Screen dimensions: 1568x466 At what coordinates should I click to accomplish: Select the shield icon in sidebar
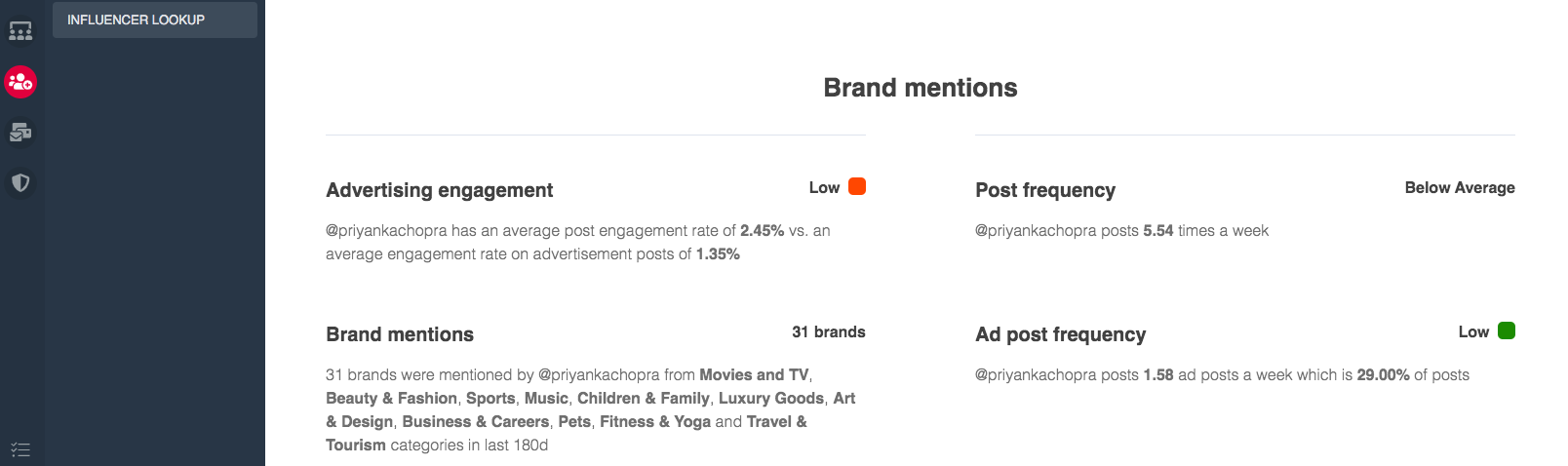20,182
